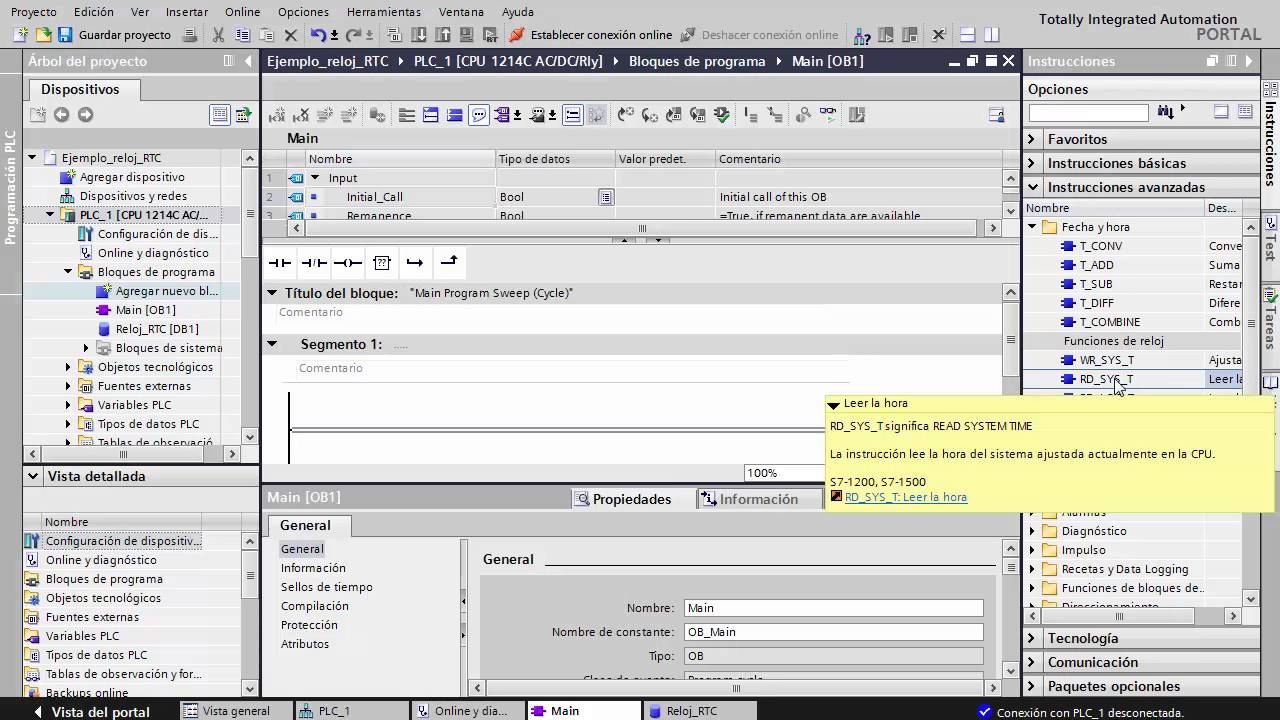Image resolution: width=1280 pixels, height=720 pixels.
Task: Click Agregar nuevo bloque in project tree
Action: tap(167, 291)
